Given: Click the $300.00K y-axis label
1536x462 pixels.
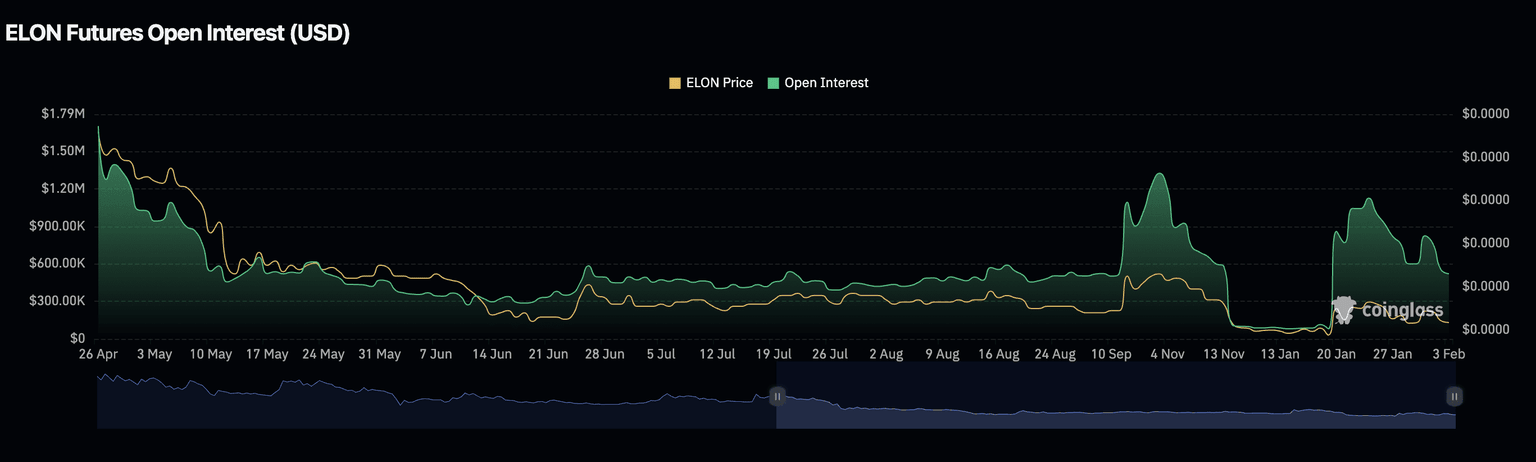Looking at the screenshot, I should pyautogui.click(x=57, y=301).
